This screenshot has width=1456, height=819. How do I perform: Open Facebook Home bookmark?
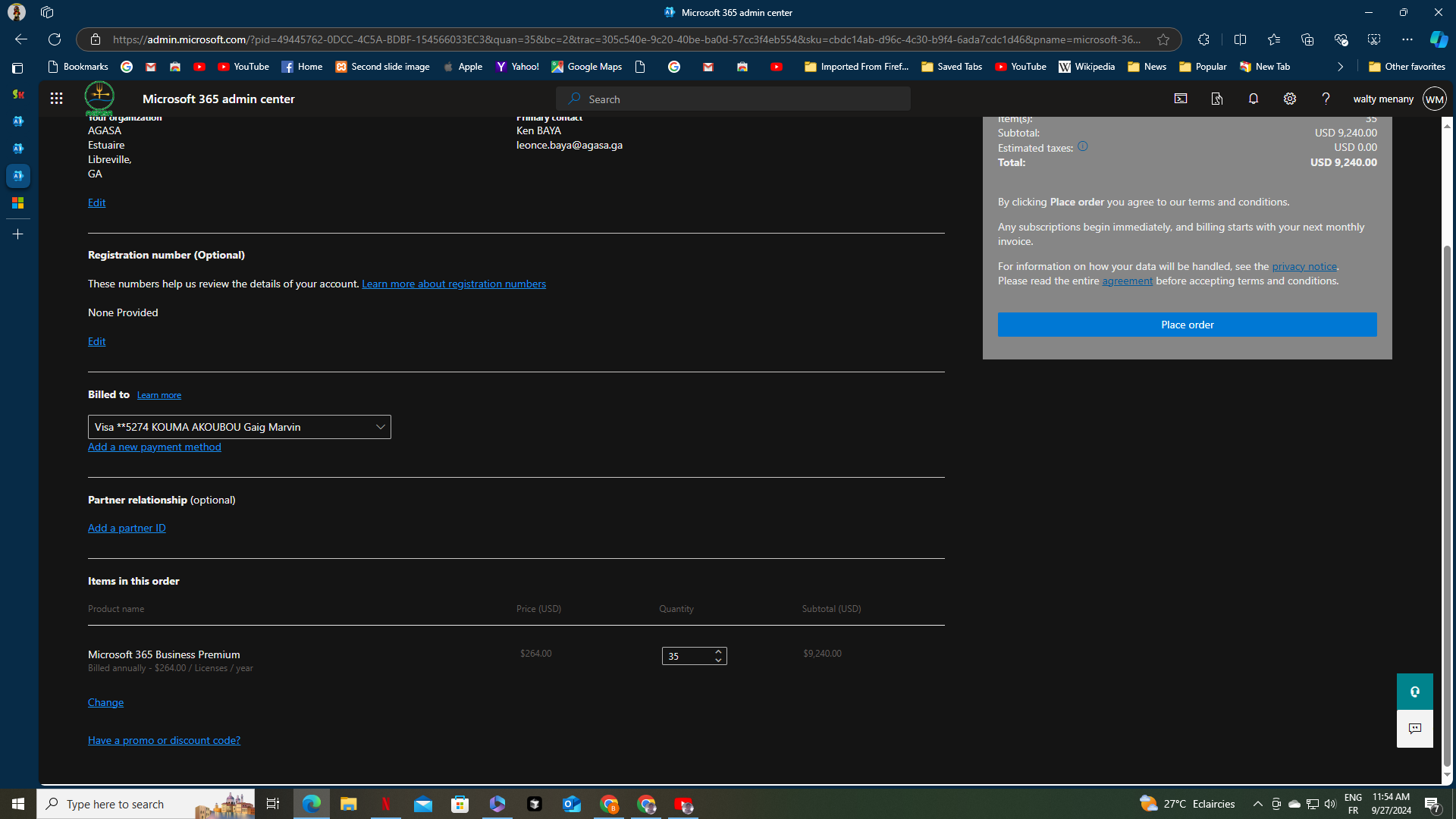click(302, 67)
